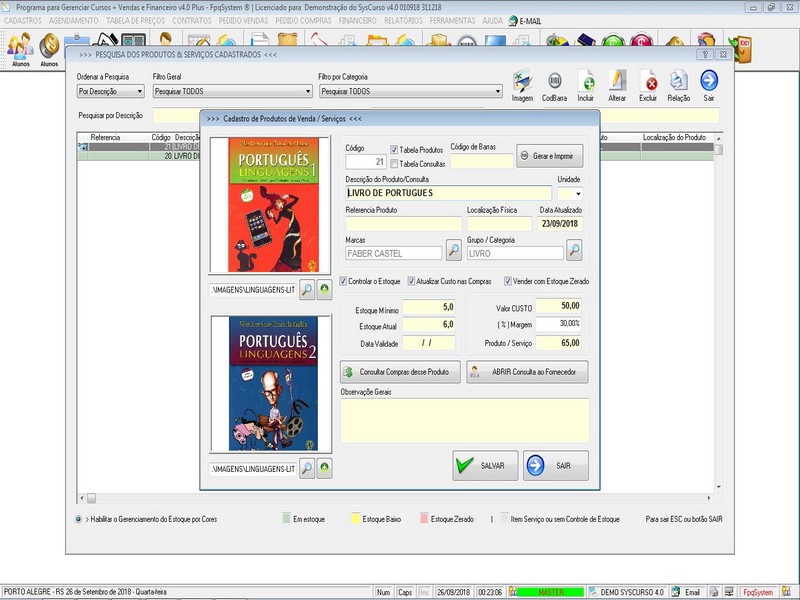
Task: Toggle Tabela Produtos checkbox
Action: pos(394,150)
